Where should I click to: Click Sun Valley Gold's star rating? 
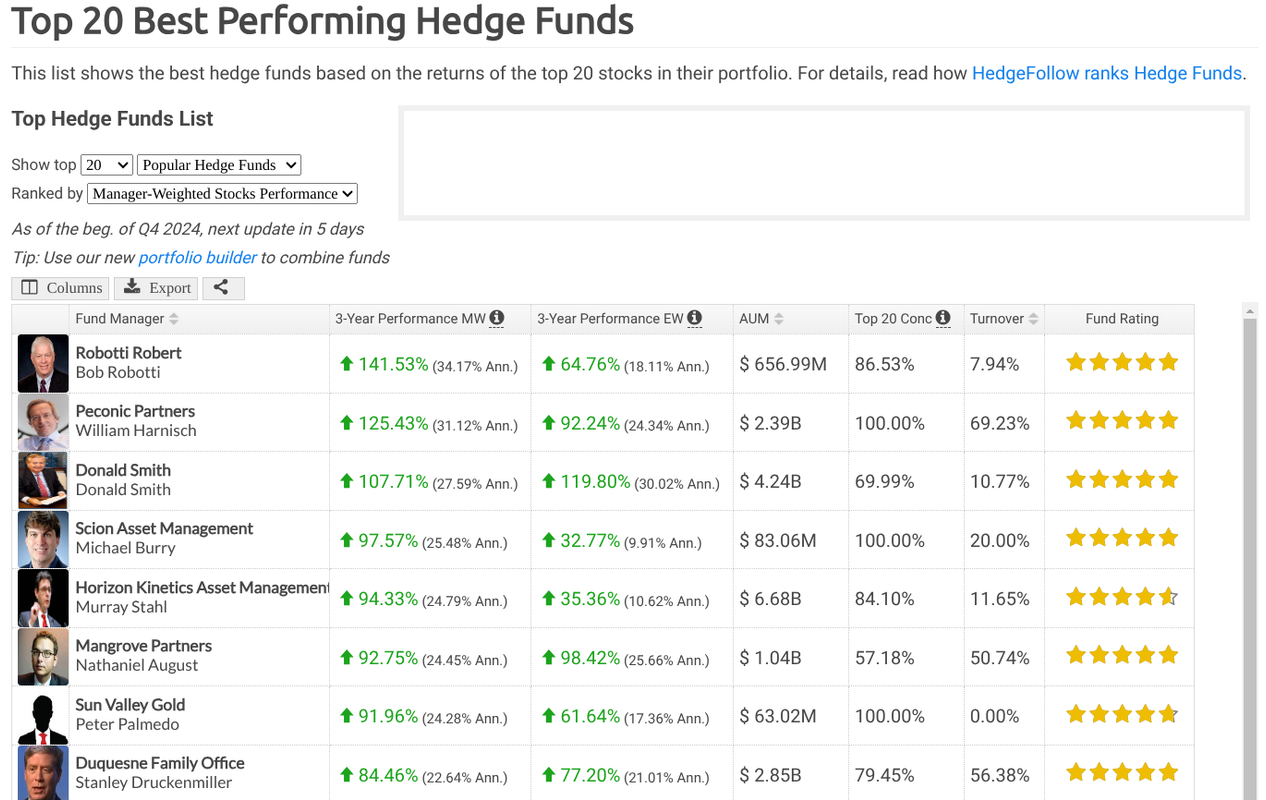[x=1122, y=714]
